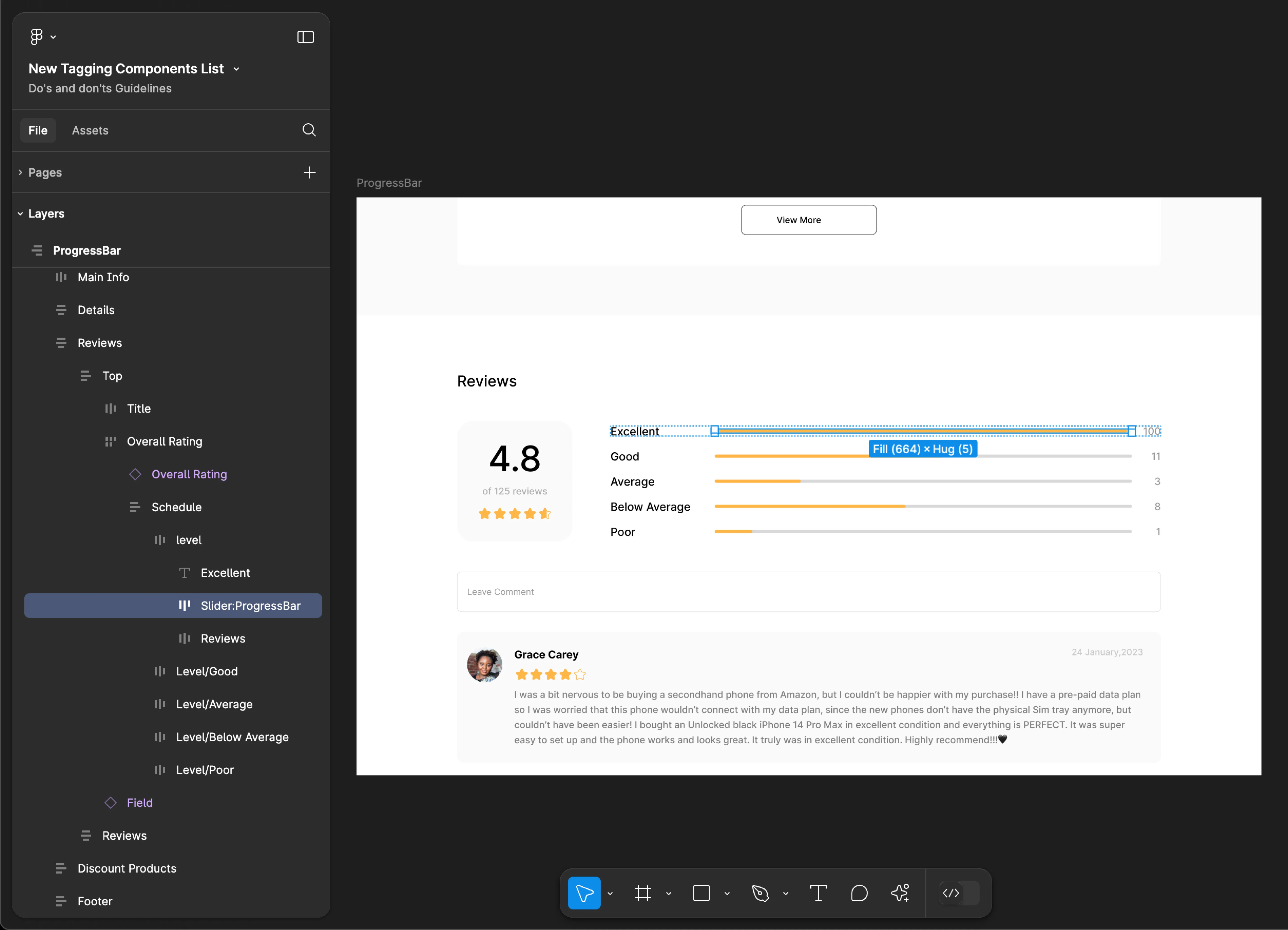
Task: Click the 24 January,2023 review date
Action: coord(1107,652)
